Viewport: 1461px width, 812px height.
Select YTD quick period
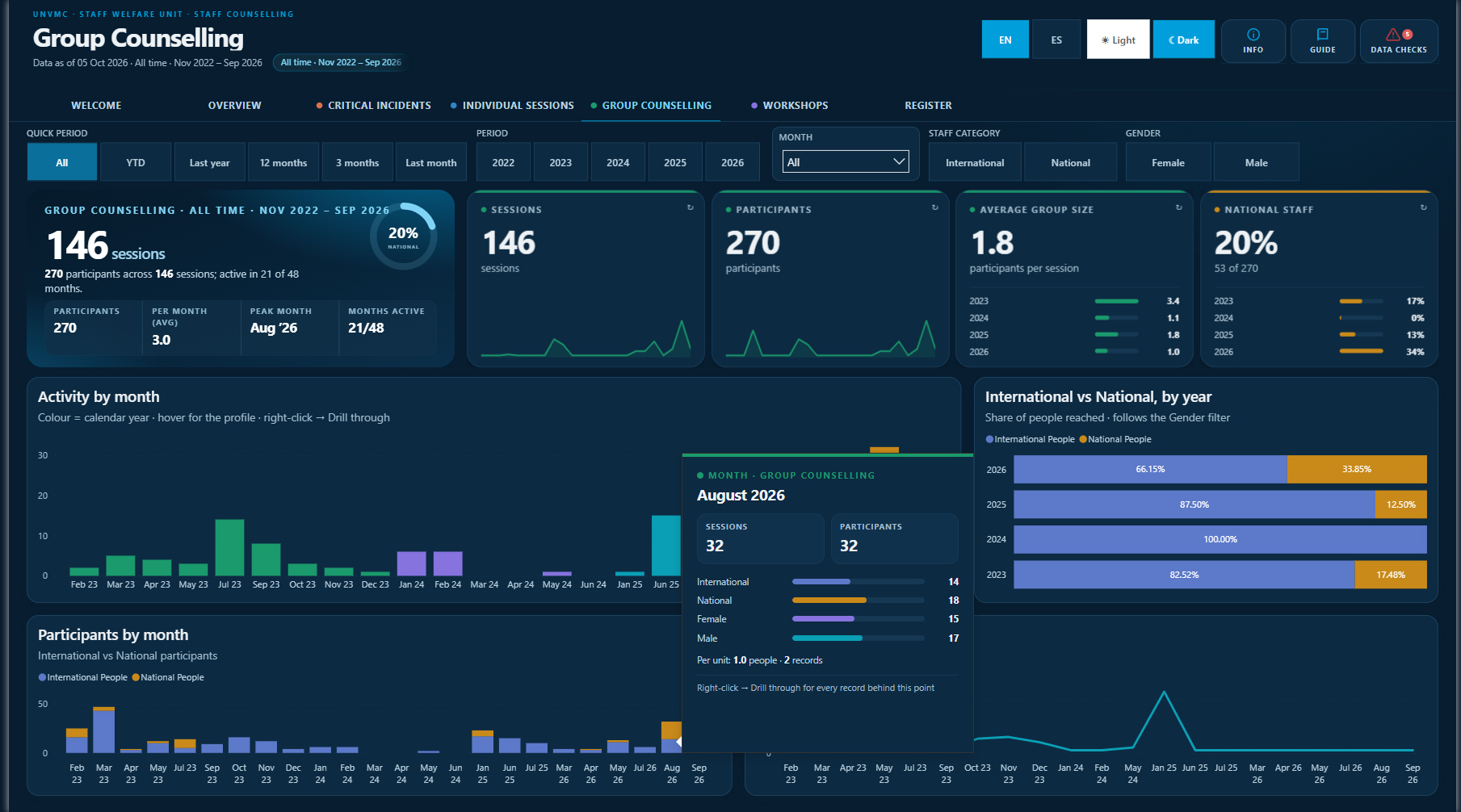(136, 162)
